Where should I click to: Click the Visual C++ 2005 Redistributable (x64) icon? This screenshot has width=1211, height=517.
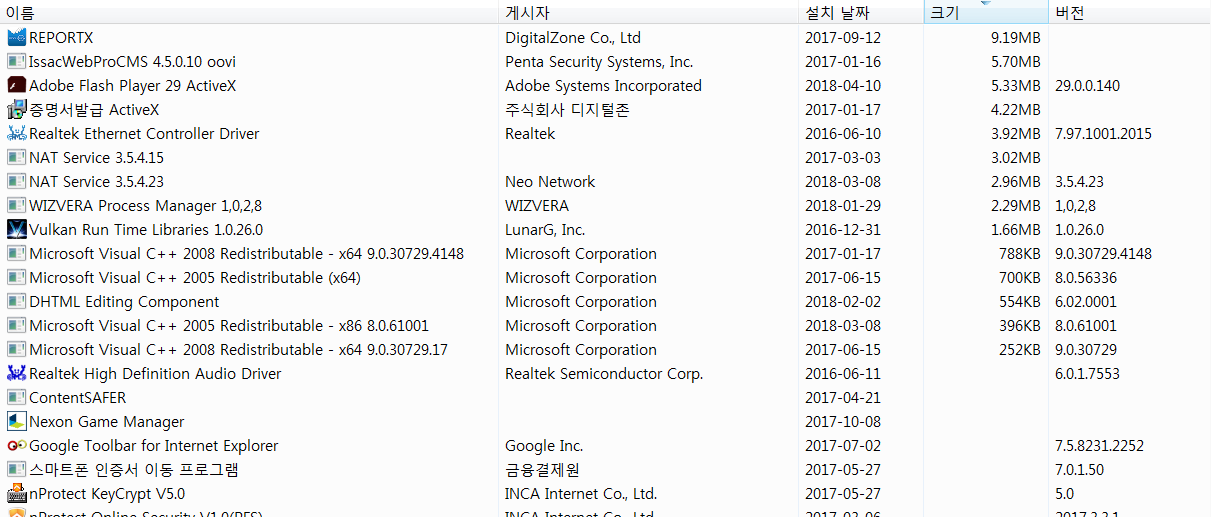[16, 278]
